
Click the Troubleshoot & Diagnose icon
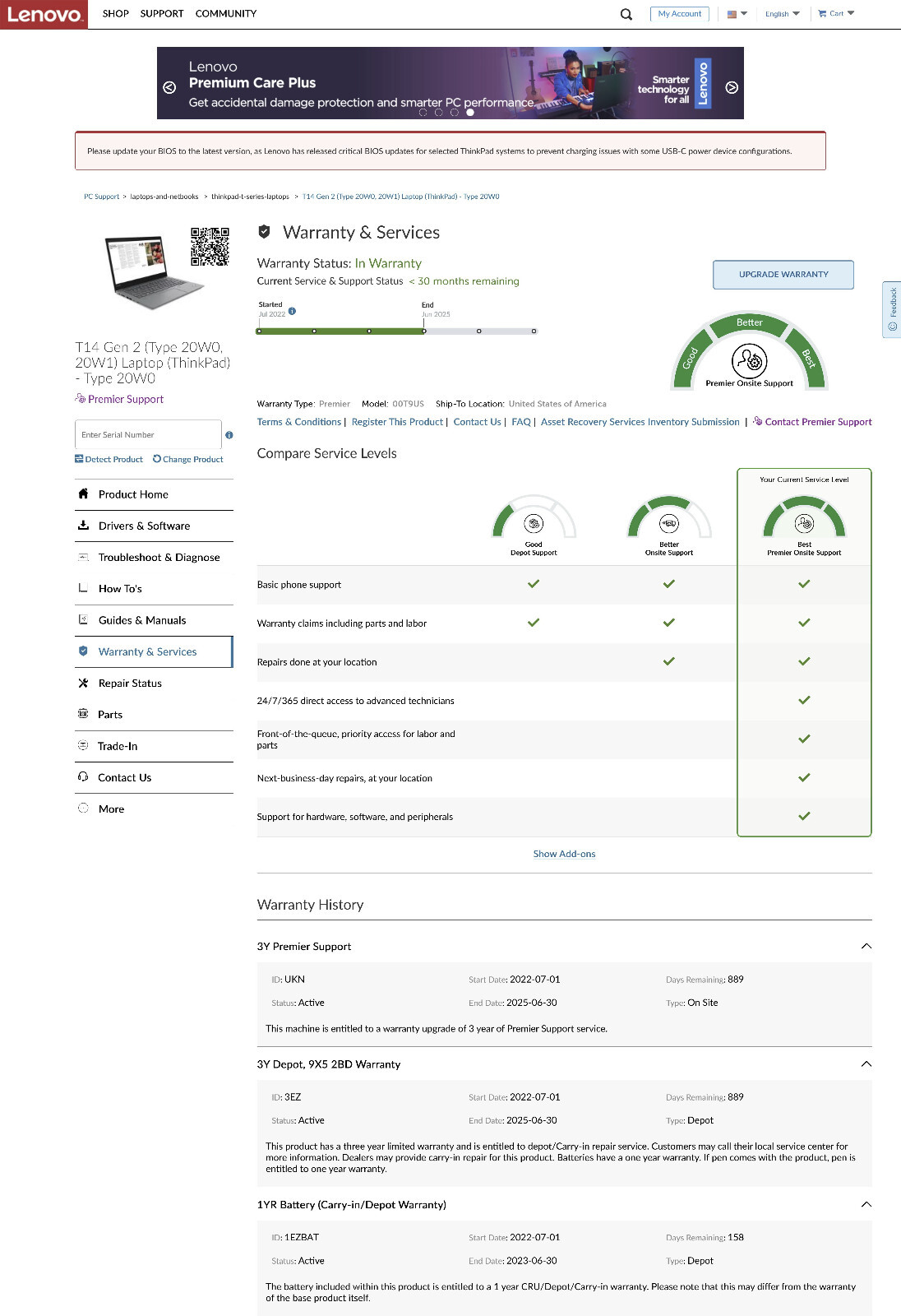tap(83, 557)
